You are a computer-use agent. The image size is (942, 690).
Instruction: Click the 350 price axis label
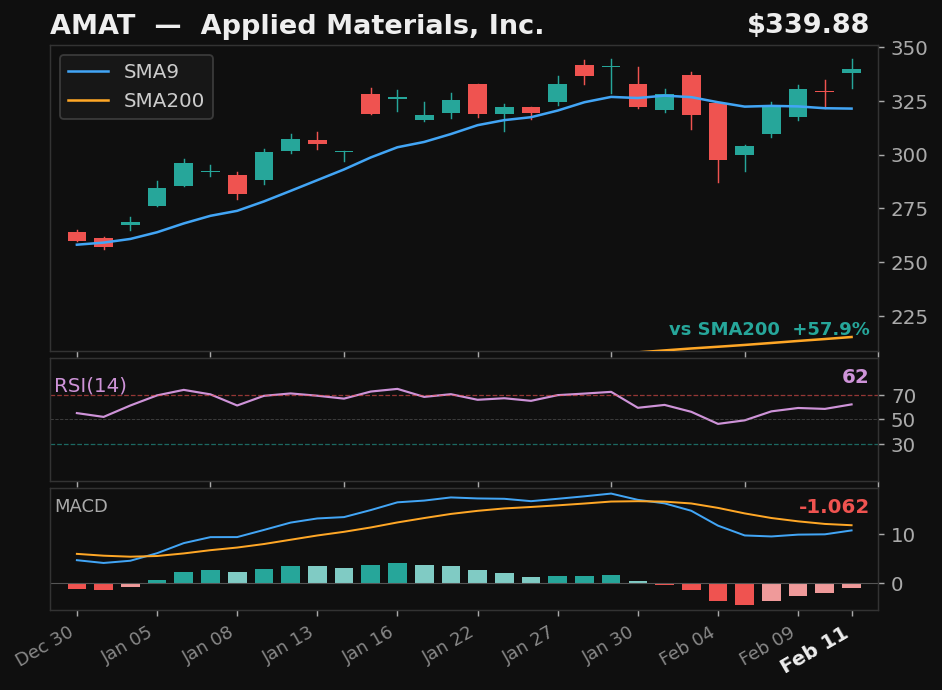pos(909,48)
